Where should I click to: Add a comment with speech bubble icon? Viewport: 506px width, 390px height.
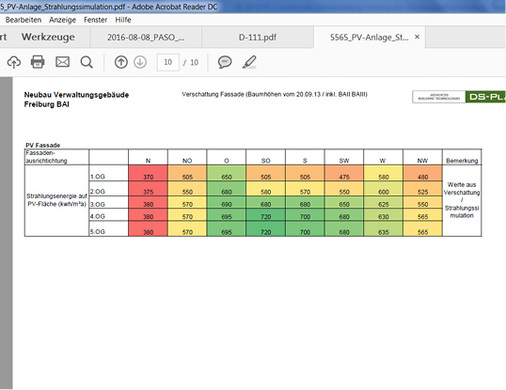225,62
